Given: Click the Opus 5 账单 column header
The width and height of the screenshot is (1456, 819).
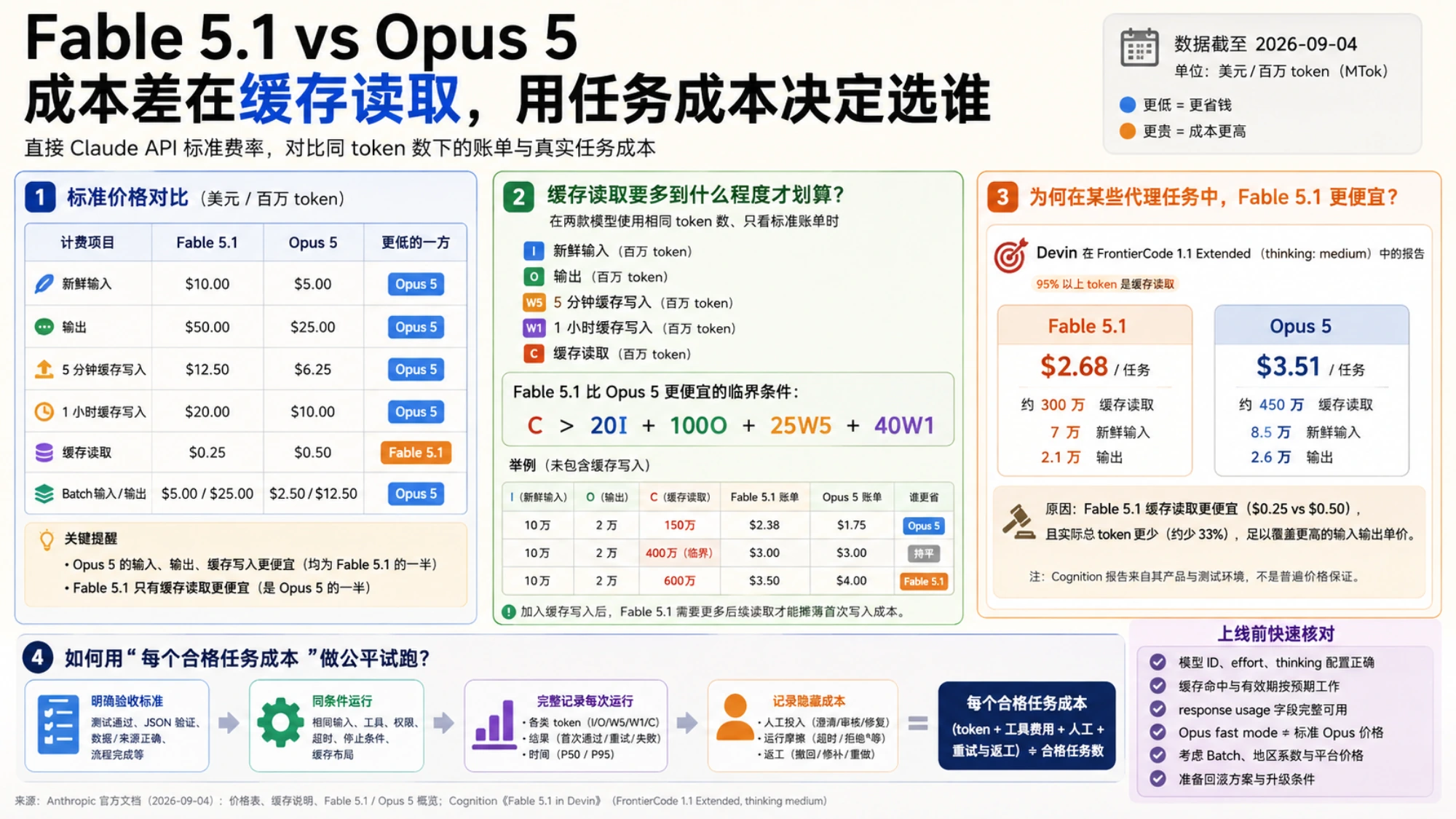Looking at the screenshot, I should tap(852, 497).
